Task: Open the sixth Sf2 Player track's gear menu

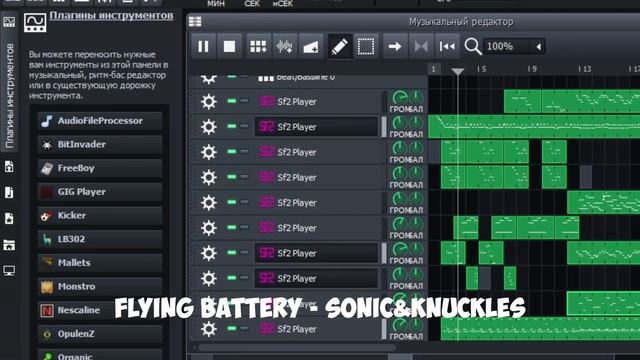Action: (x=209, y=228)
